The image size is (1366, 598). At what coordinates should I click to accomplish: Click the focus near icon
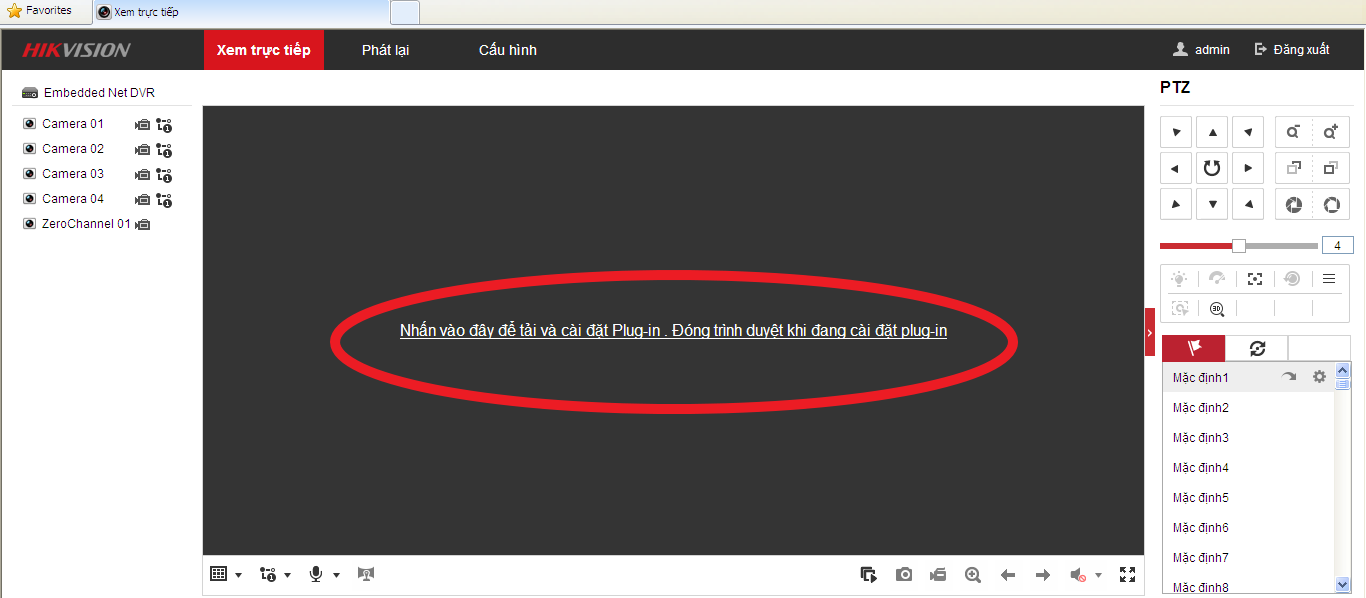pos(1294,168)
